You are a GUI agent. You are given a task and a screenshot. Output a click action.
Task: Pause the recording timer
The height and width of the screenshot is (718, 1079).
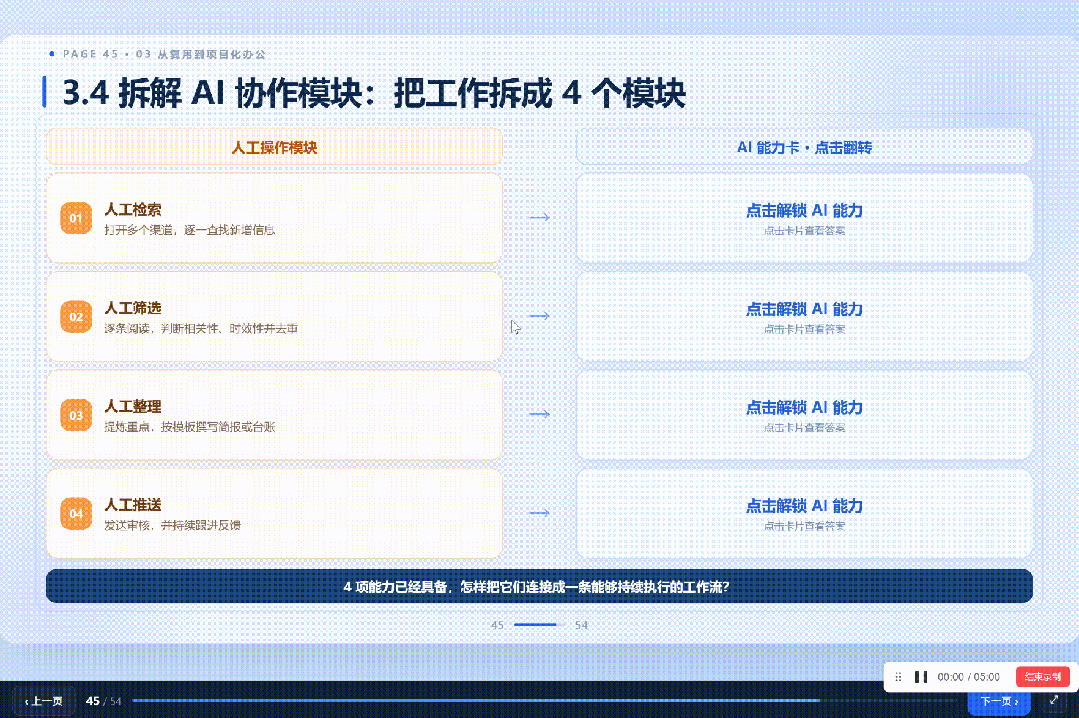[921, 677]
